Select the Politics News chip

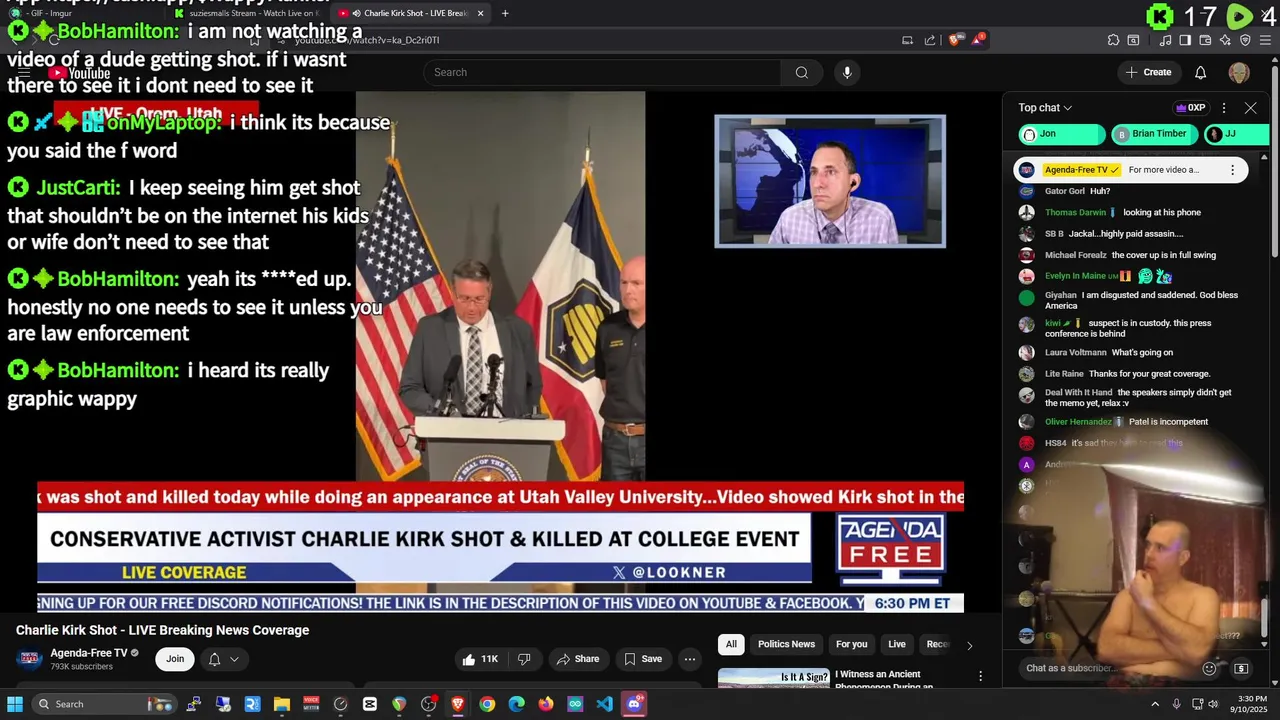pyautogui.click(x=786, y=645)
